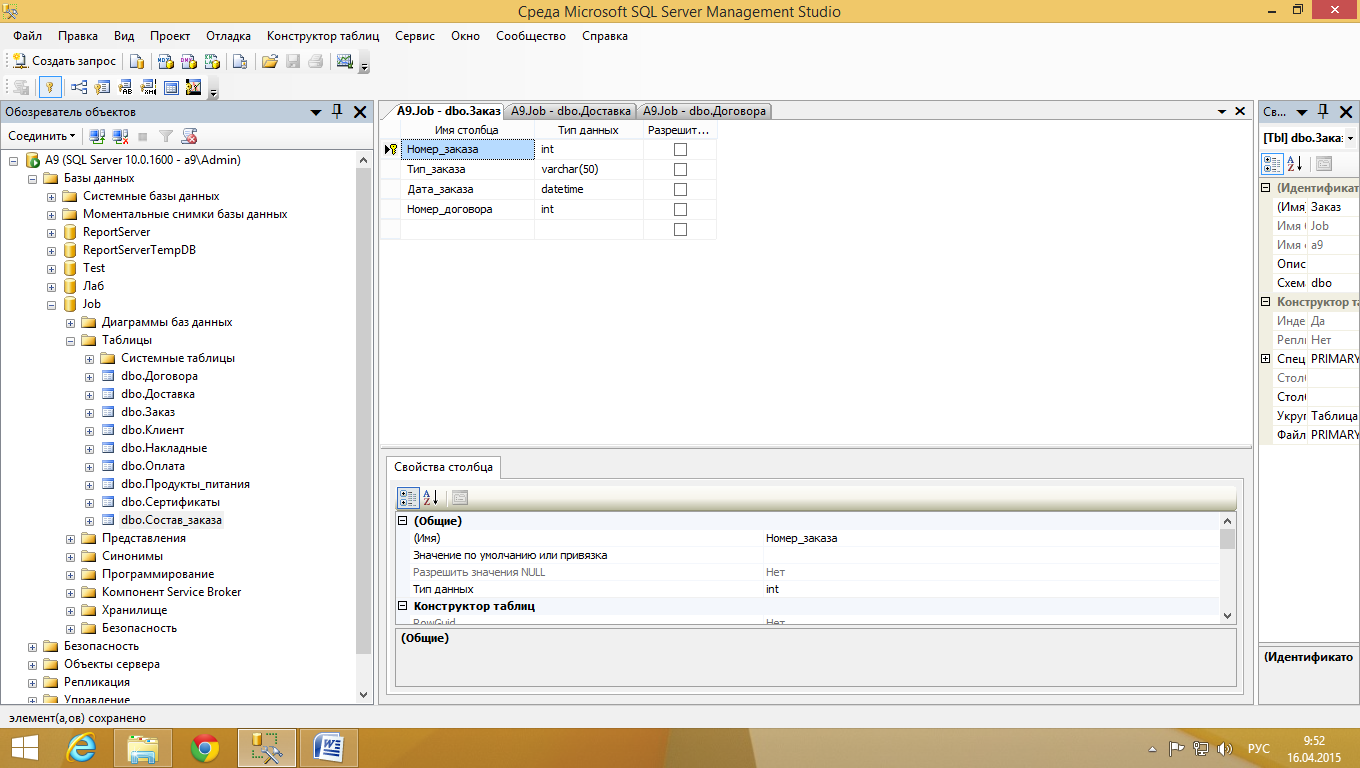This screenshot has width=1360, height=768.
Task: Click the Создать запрос button
Action: coord(64,61)
